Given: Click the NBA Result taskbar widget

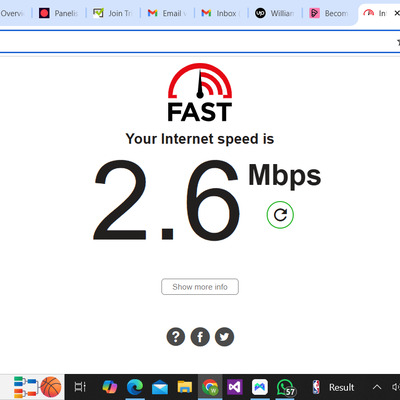Looking at the screenshot, I should point(333,387).
